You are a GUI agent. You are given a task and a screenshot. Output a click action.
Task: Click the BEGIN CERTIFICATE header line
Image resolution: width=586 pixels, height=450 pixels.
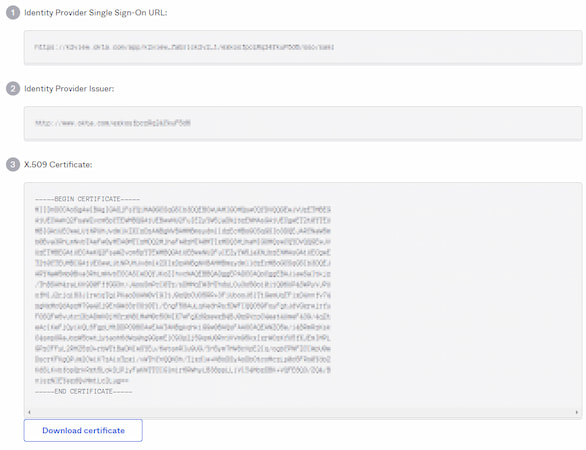[x=87, y=199]
